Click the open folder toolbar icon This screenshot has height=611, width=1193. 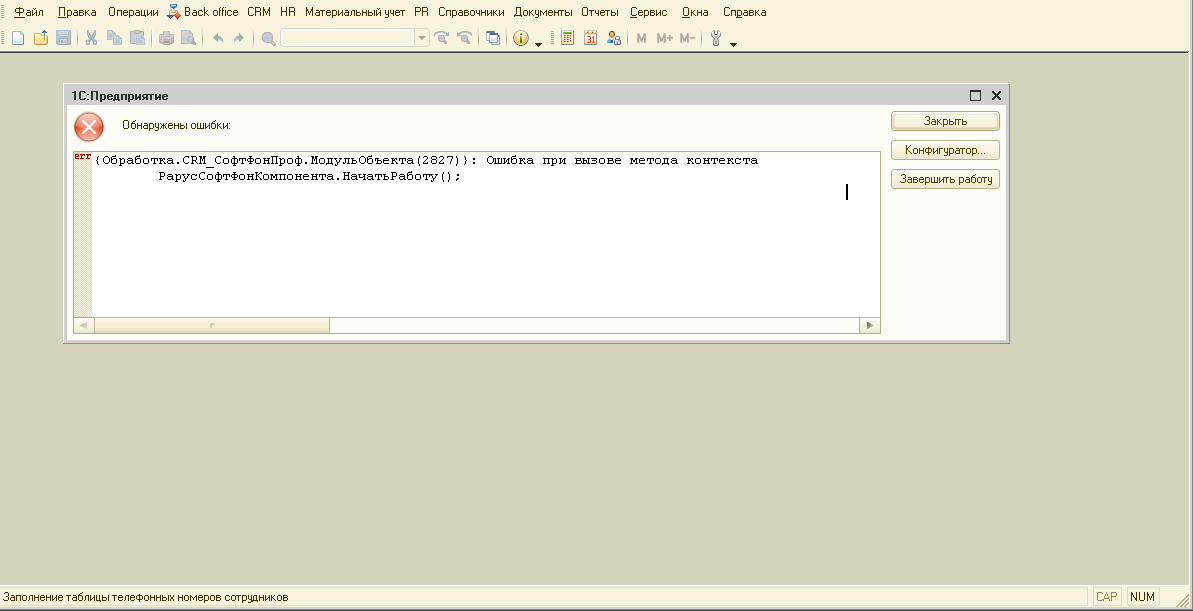40,38
